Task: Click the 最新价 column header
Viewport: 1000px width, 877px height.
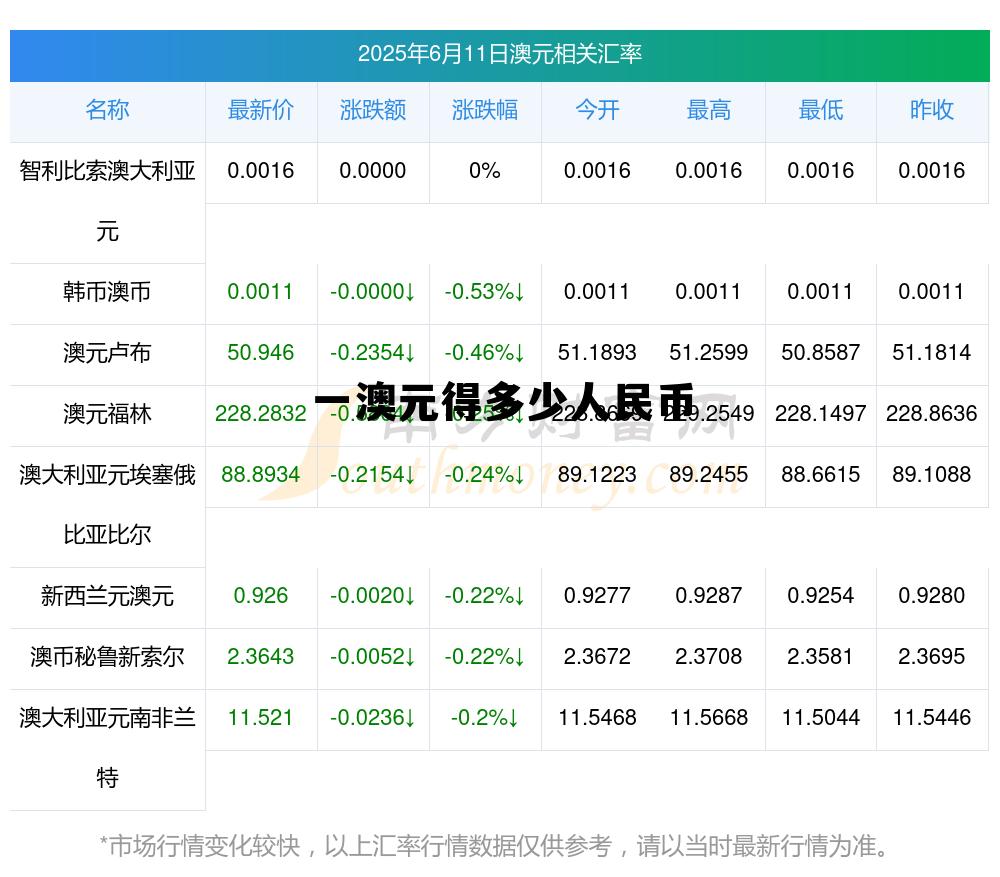Action: [x=261, y=111]
